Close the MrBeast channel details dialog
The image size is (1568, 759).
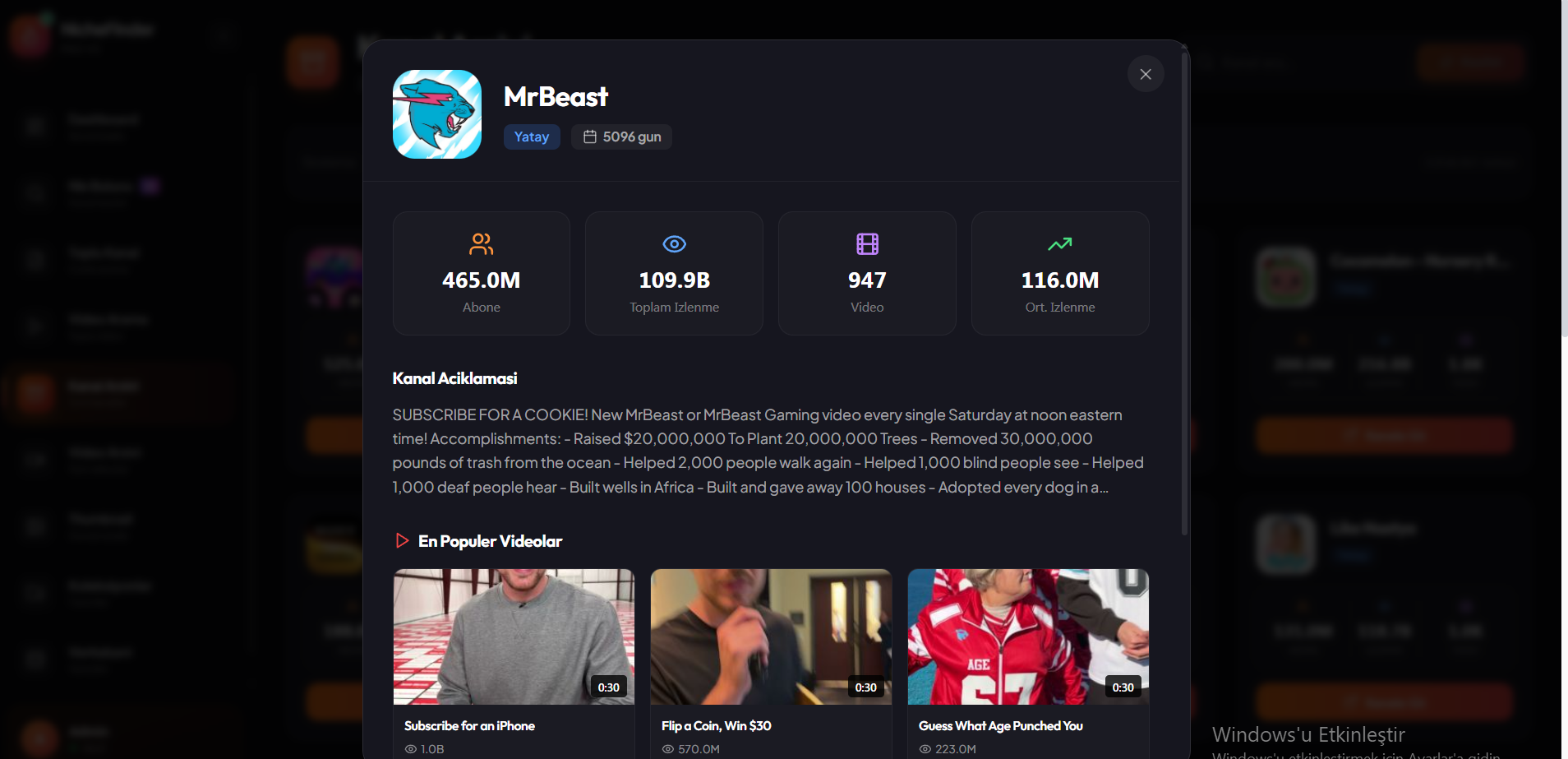click(x=1146, y=74)
